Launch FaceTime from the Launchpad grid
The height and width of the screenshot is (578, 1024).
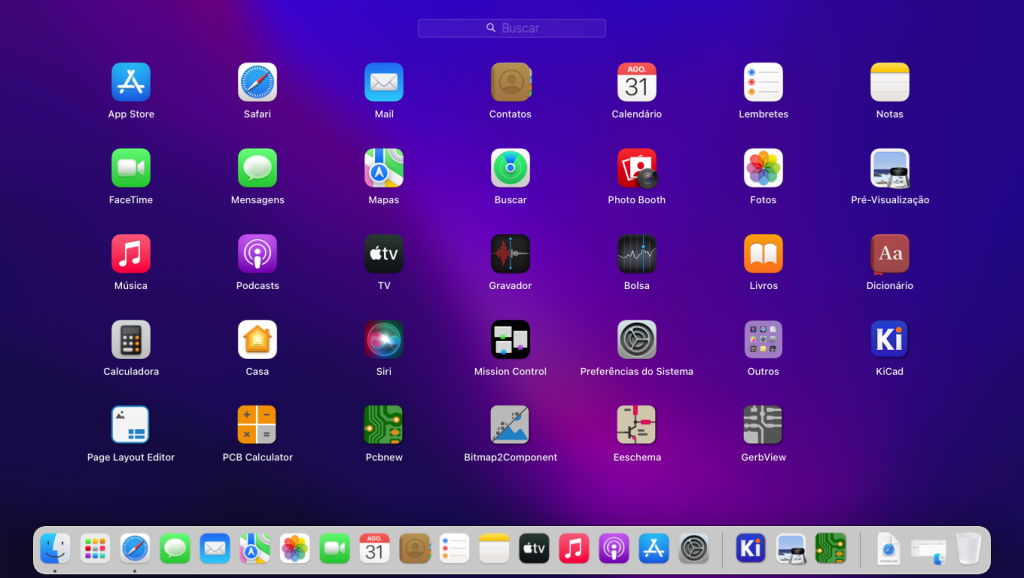pos(131,168)
